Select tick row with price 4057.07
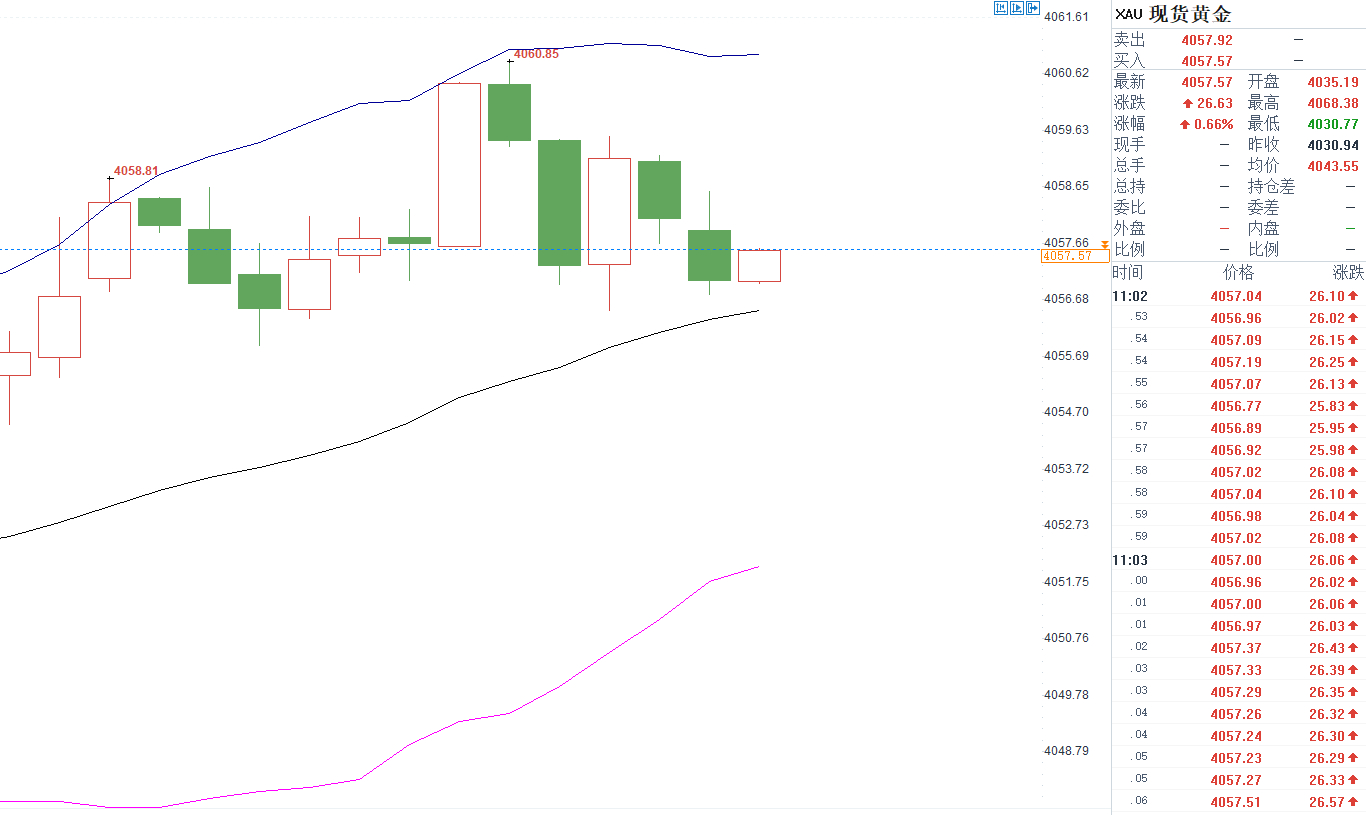Screen dimensions: 1366x815 1238,384
